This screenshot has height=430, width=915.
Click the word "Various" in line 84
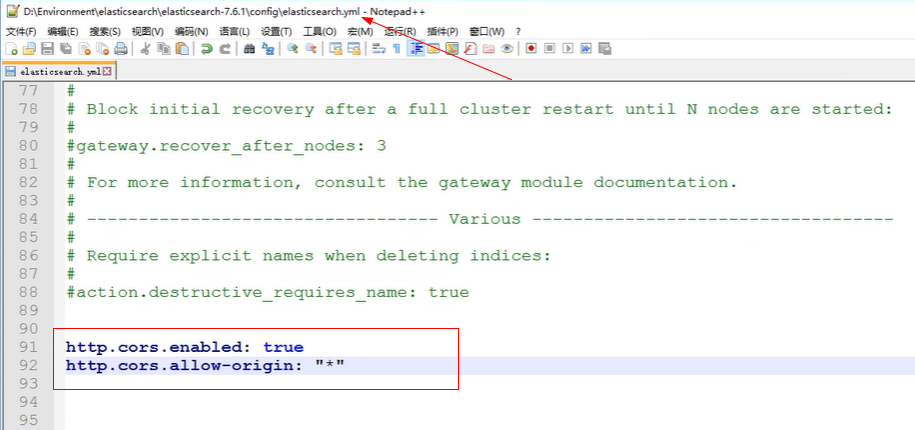484,219
